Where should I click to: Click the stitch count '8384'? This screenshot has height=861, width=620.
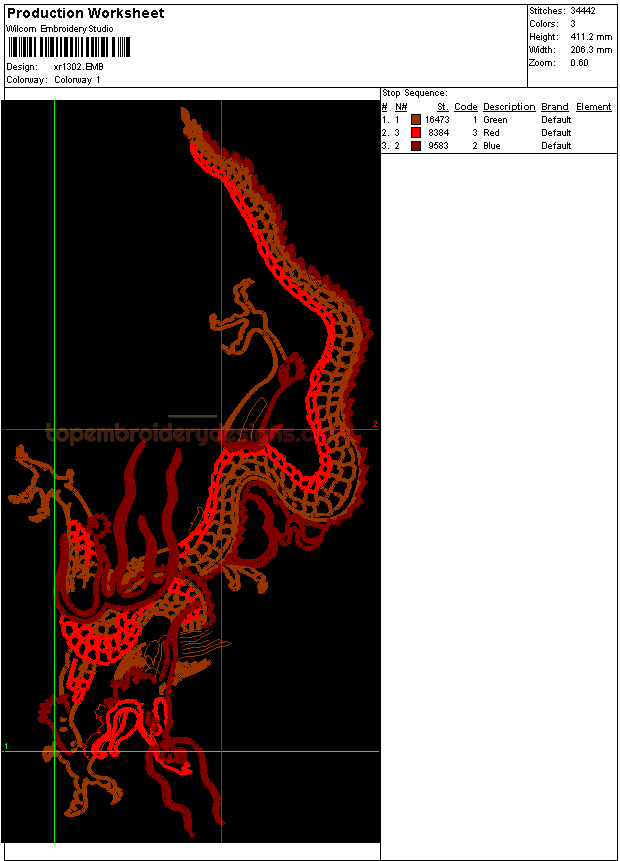[x=439, y=132]
